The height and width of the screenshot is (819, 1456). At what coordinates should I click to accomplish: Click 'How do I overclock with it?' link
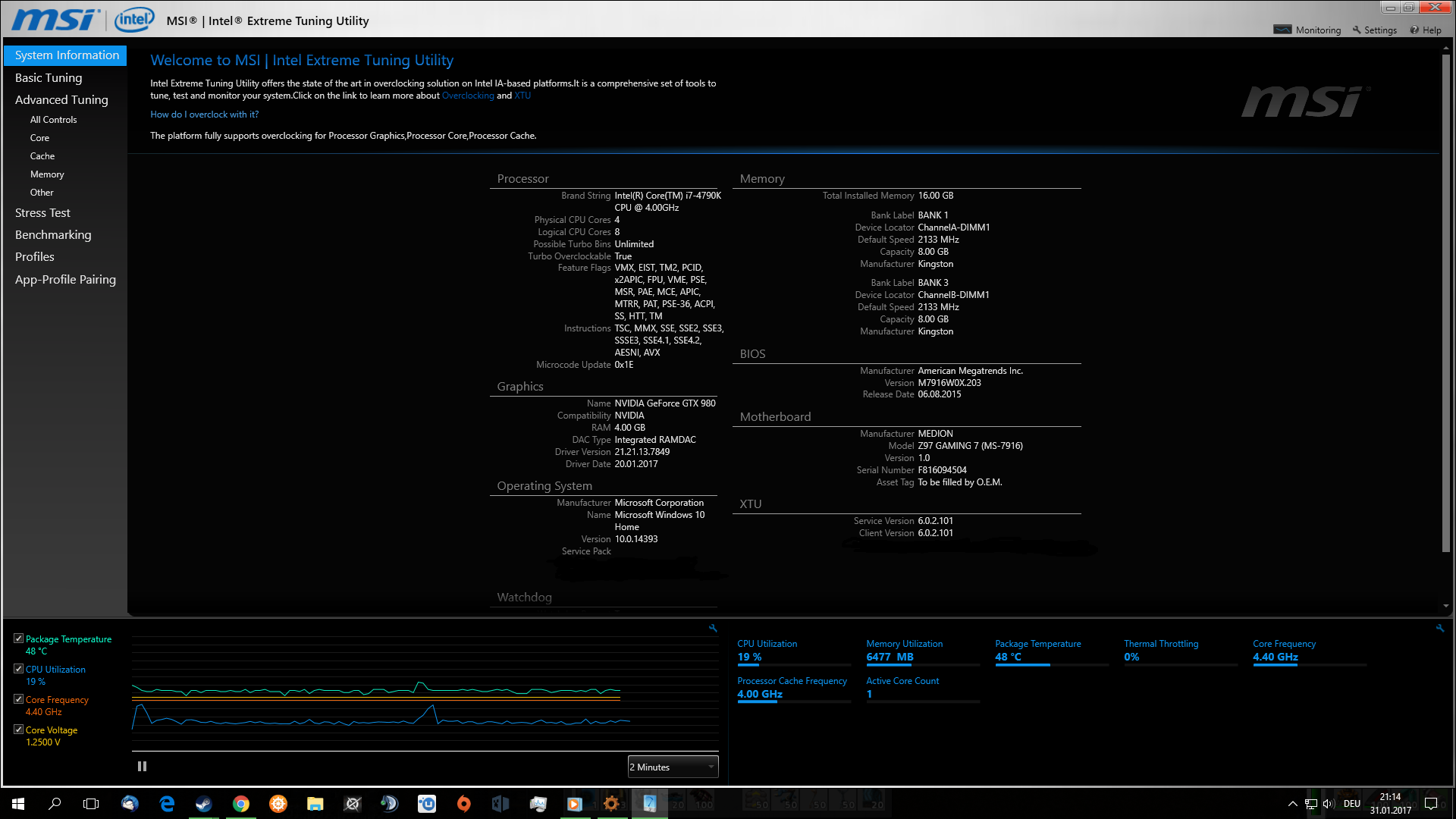pyautogui.click(x=205, y=115)
